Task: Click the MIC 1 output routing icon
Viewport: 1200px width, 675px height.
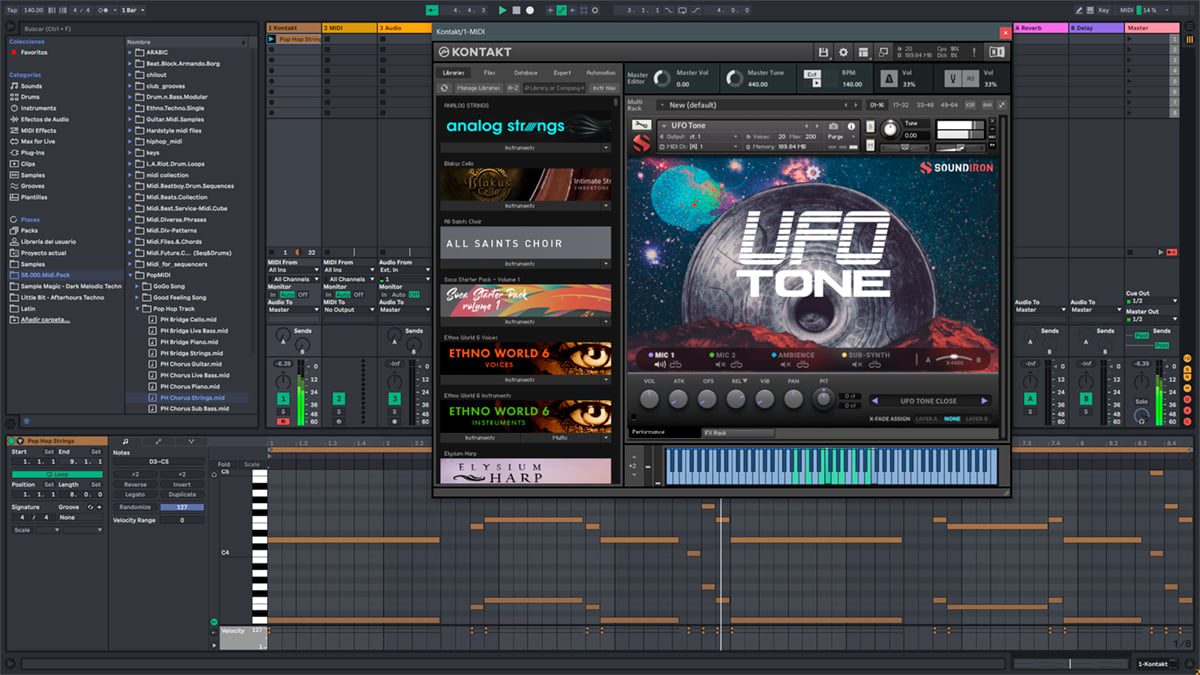Action: pyautogui.click(x=676, y=365)
